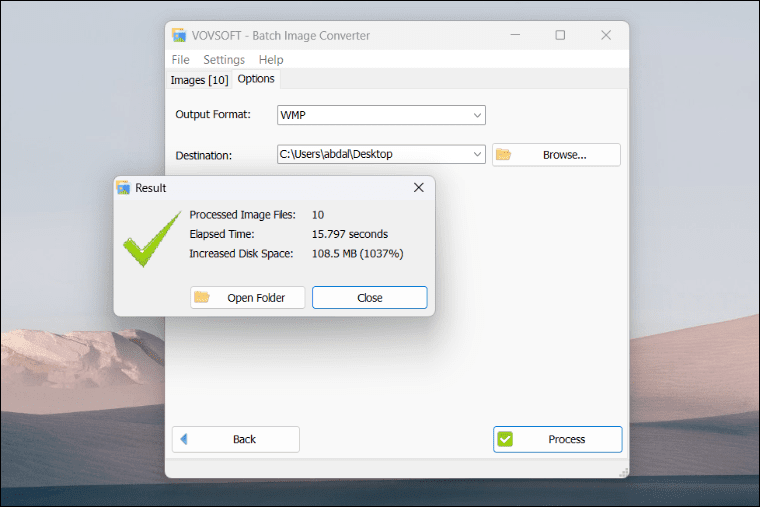Click the folder icon on Browse button
The height and width of the screenshot is (507, 760).
(x=504, y=155)
